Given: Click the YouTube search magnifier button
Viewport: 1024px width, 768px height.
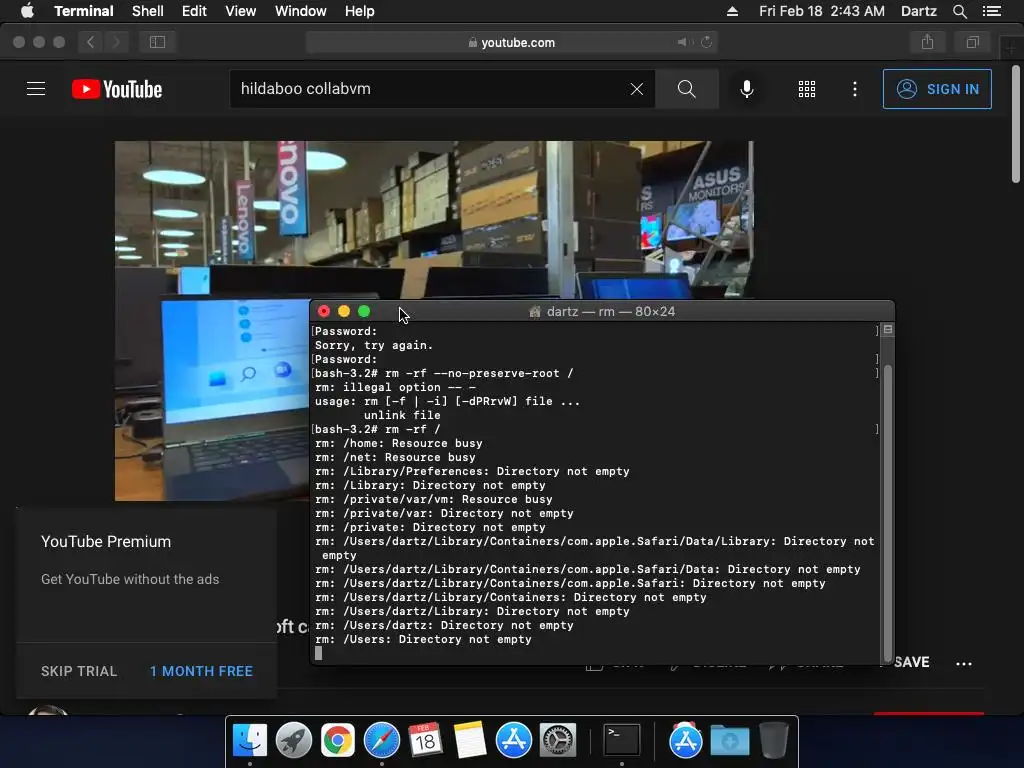Looking at the screenshot, I should 686,89.
